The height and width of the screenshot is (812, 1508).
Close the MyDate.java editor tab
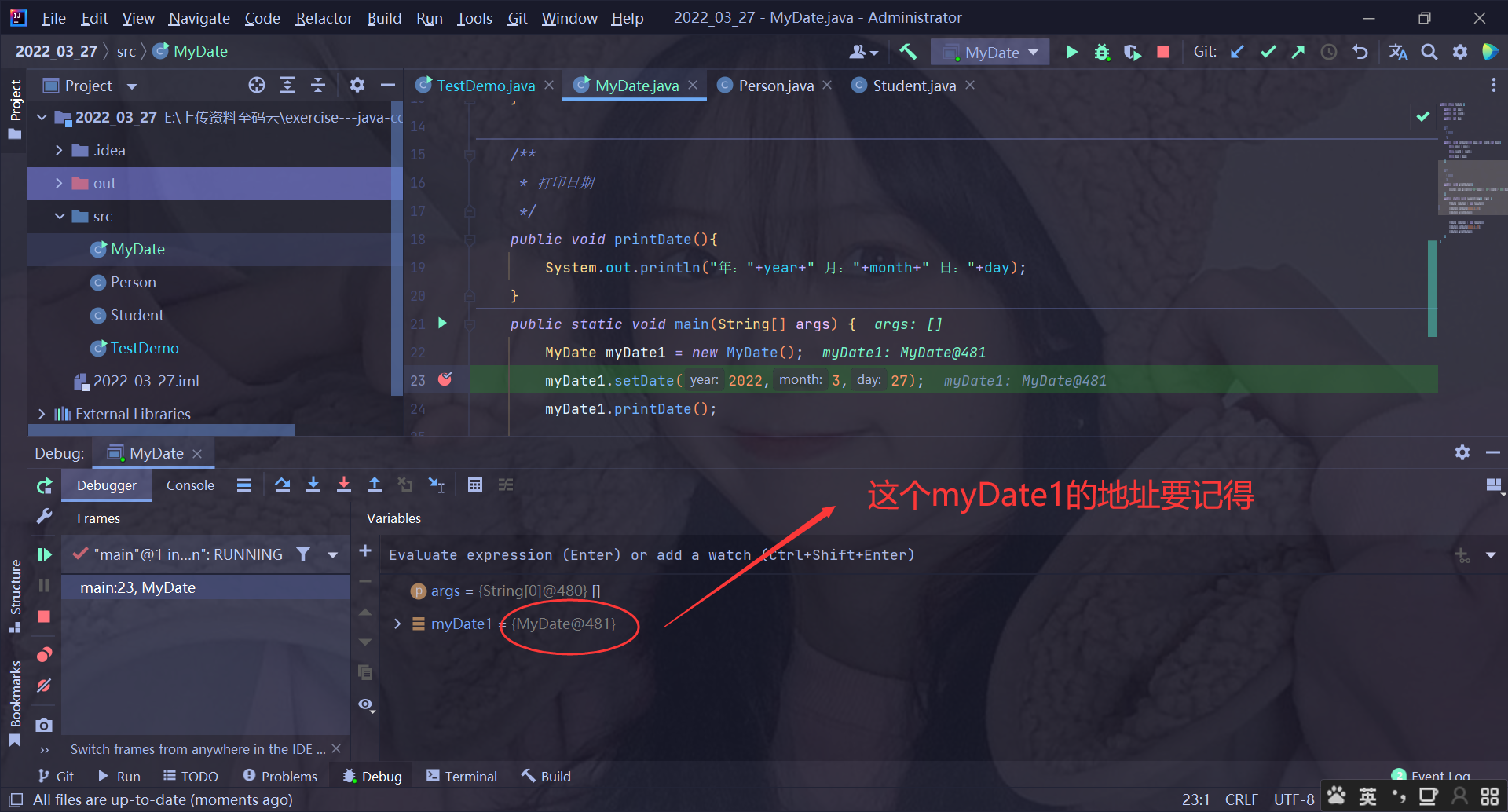pos(693,85)
